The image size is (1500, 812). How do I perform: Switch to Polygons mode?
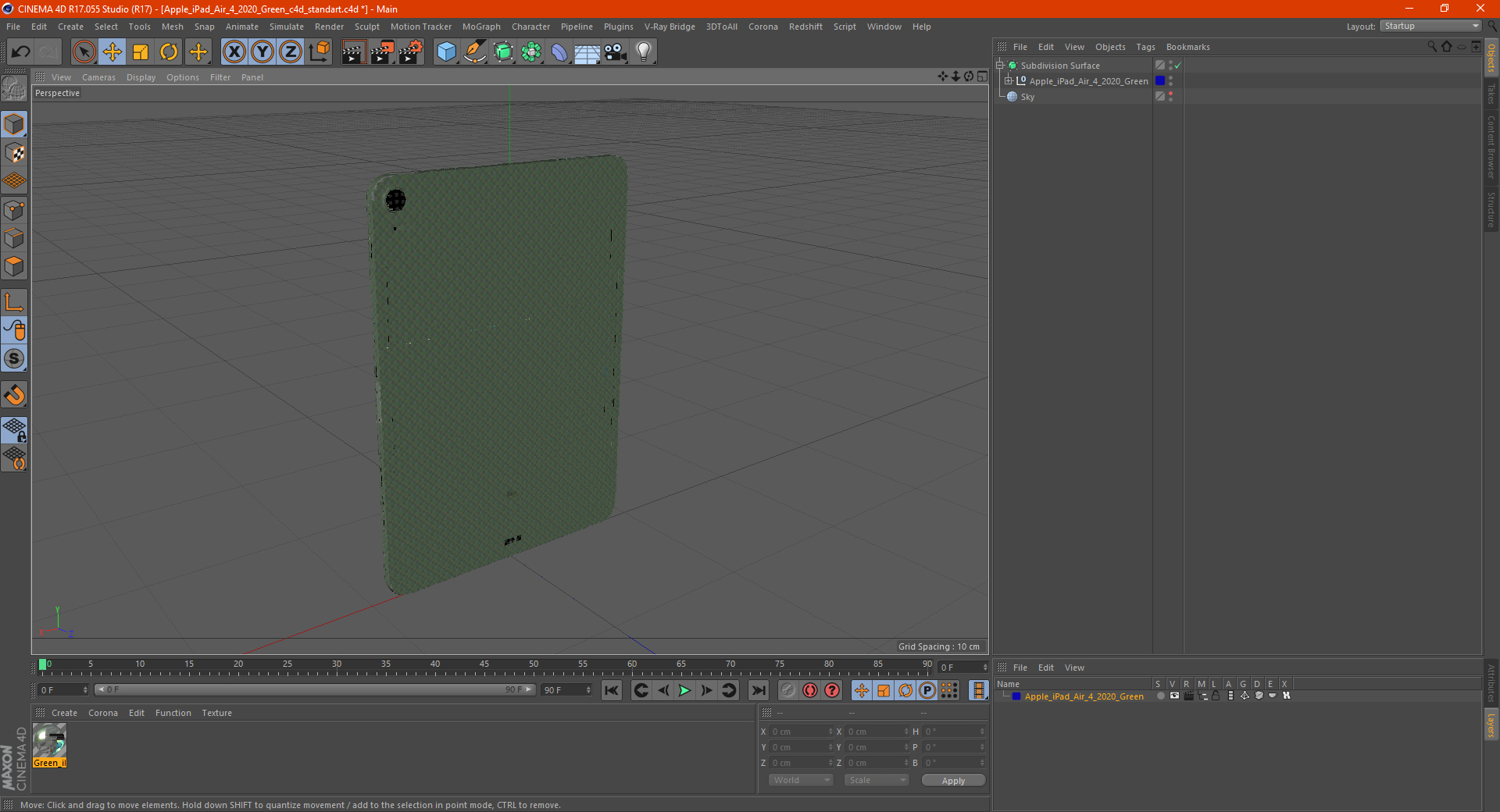[x=14, y=266]
